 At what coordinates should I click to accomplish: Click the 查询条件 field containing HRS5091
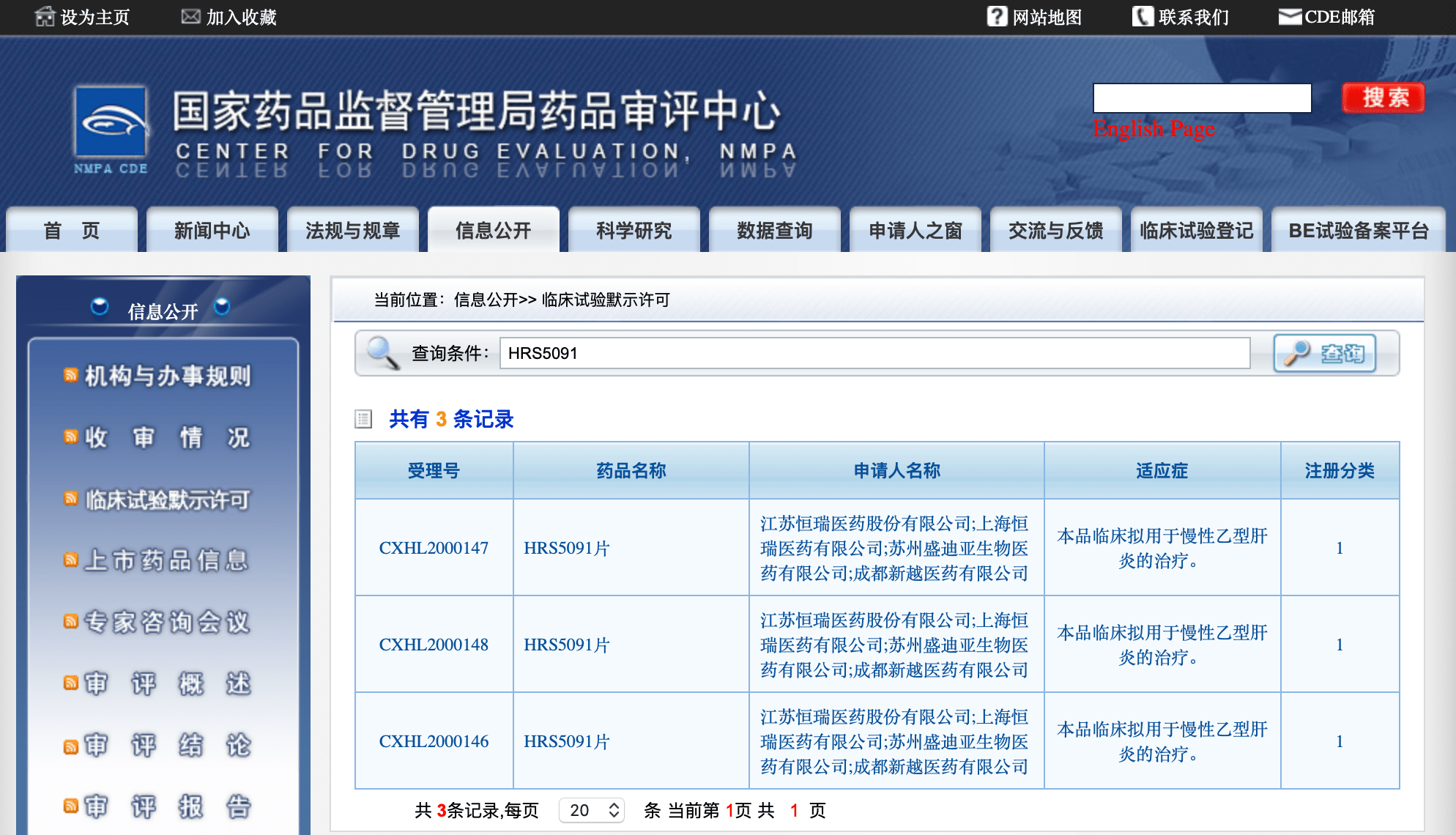(874, 353)
